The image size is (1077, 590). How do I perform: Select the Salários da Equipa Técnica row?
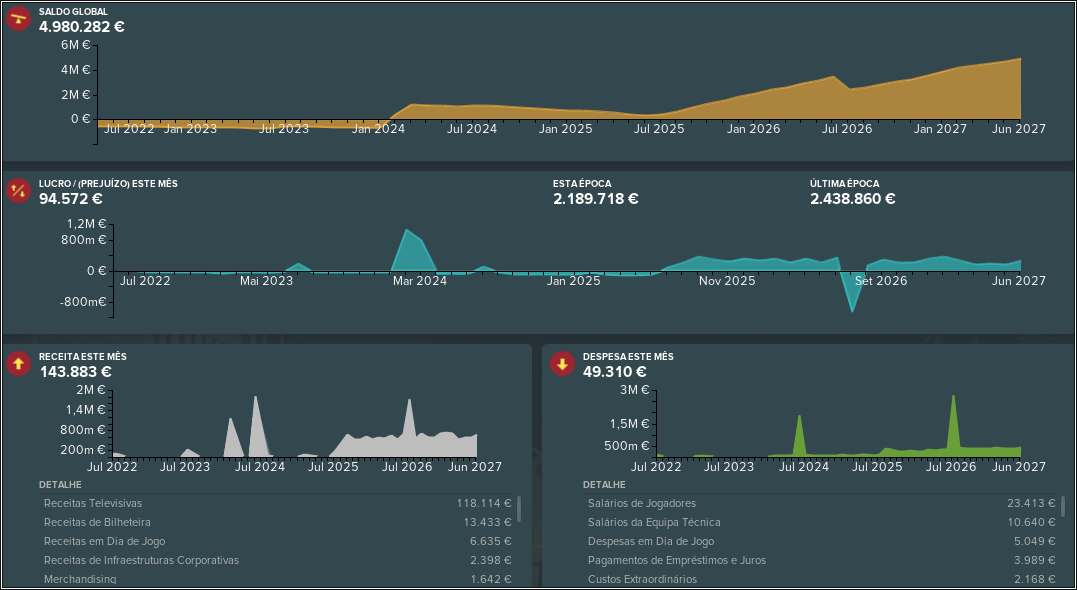821,523
